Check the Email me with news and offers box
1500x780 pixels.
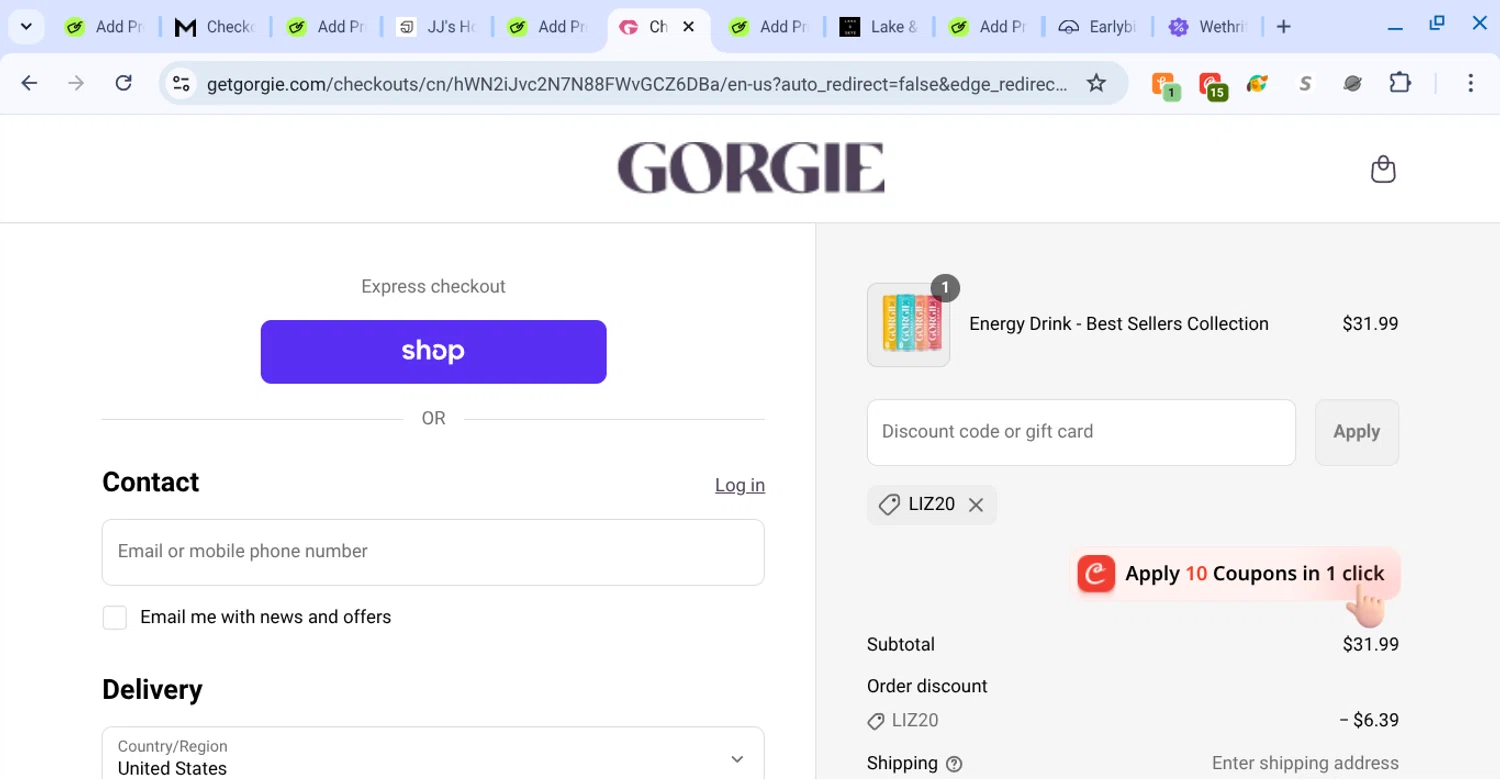coord(115,617)
